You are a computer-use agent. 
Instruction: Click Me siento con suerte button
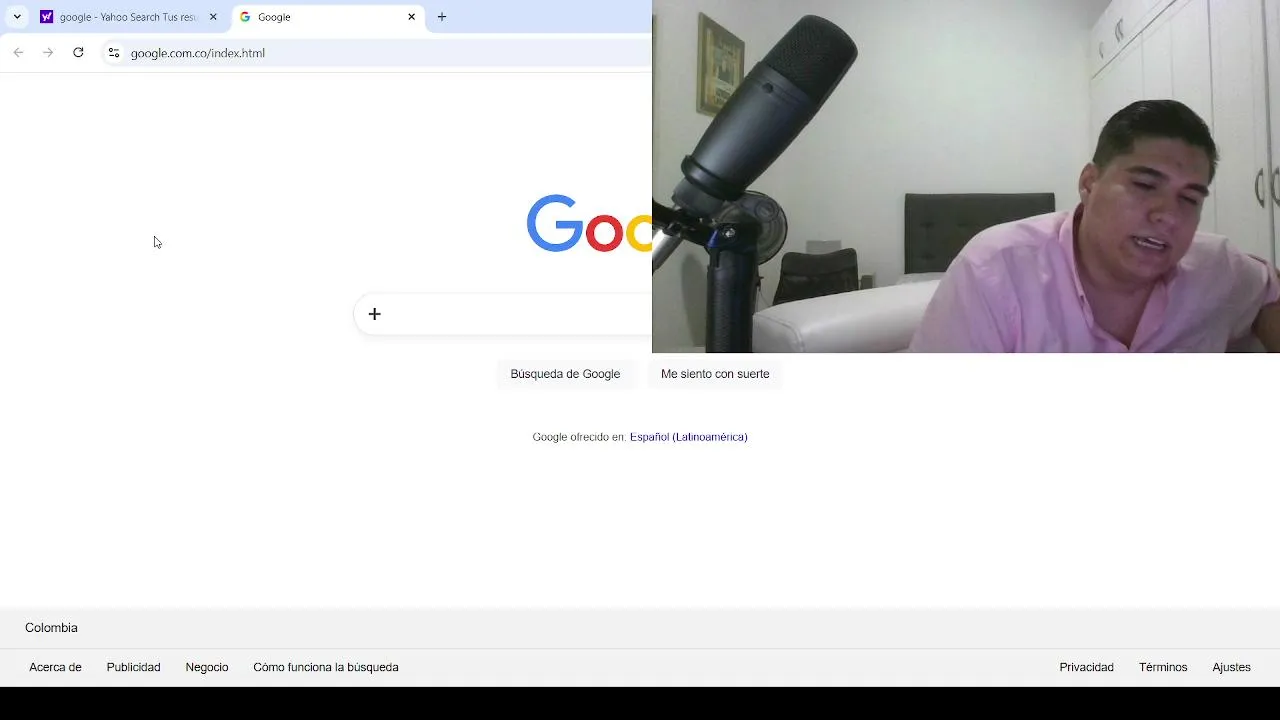[715, 374]
